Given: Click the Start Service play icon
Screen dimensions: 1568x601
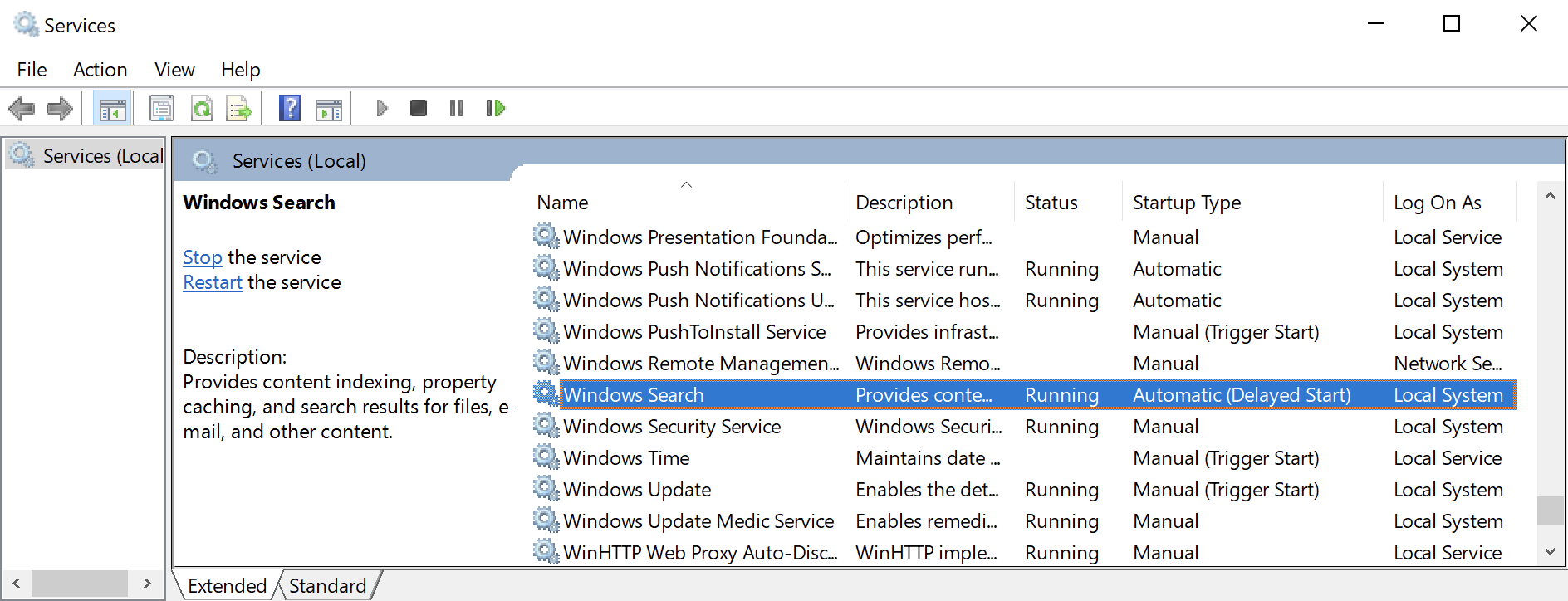Looking at the screenshot, I should 382,108.
